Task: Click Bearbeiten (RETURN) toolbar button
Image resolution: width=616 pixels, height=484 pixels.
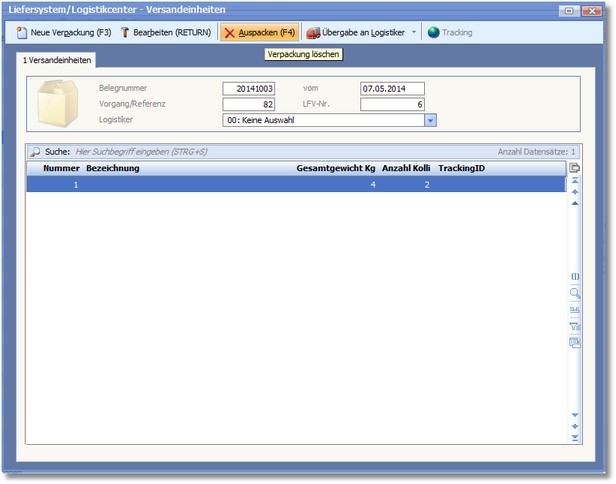Action: pyautogui.click(x=165, y=32)
